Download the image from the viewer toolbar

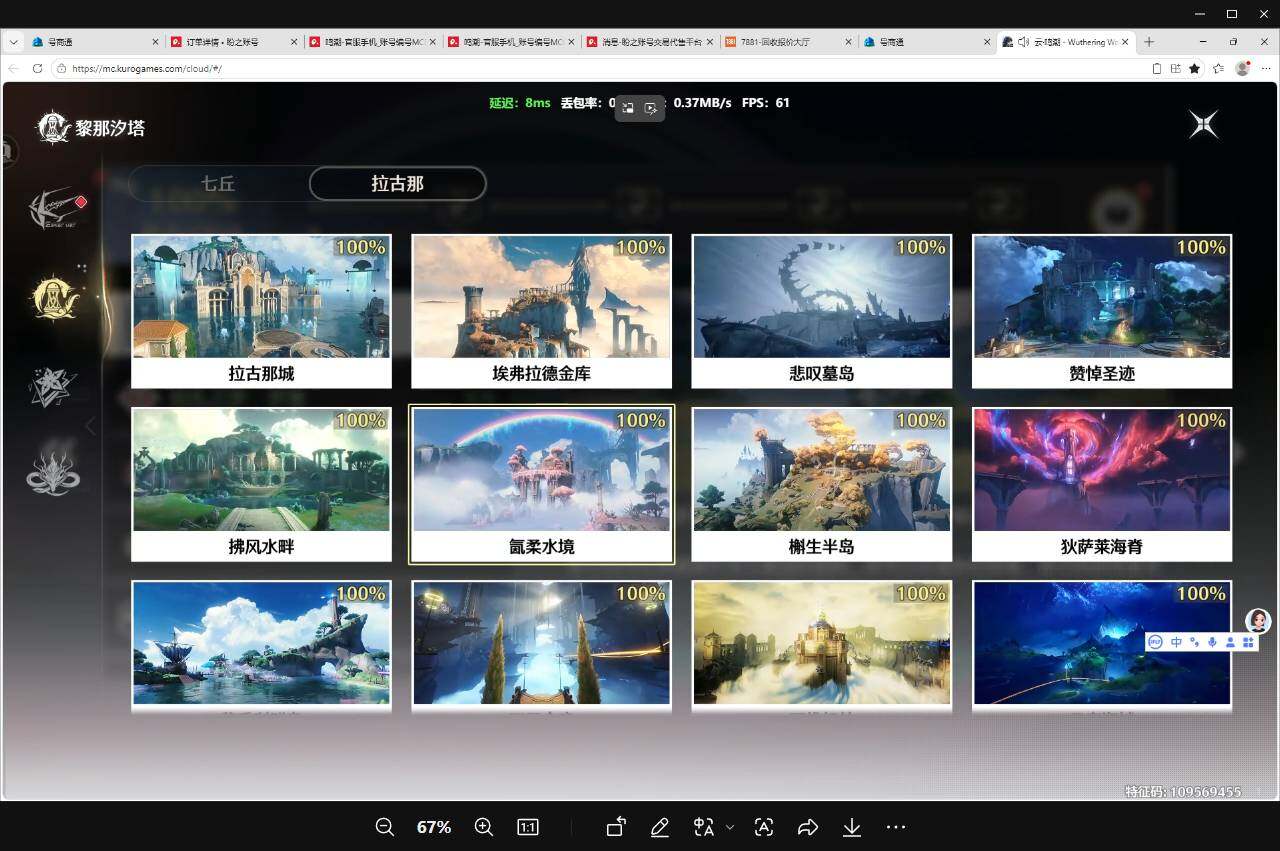[x=852, y=827]
